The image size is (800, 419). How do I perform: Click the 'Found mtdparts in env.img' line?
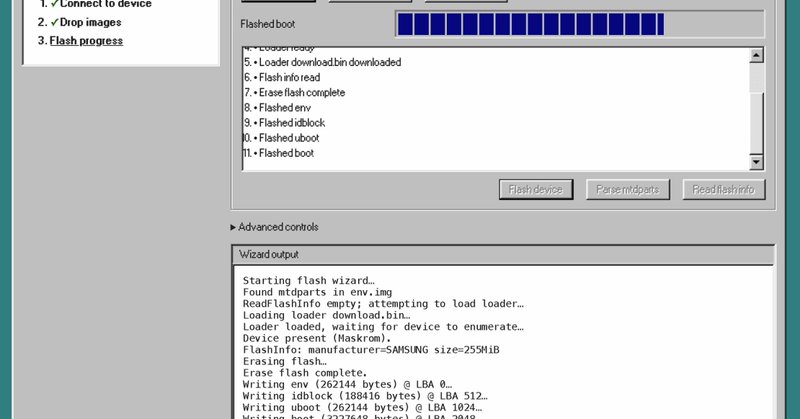[x=317, y=292]
